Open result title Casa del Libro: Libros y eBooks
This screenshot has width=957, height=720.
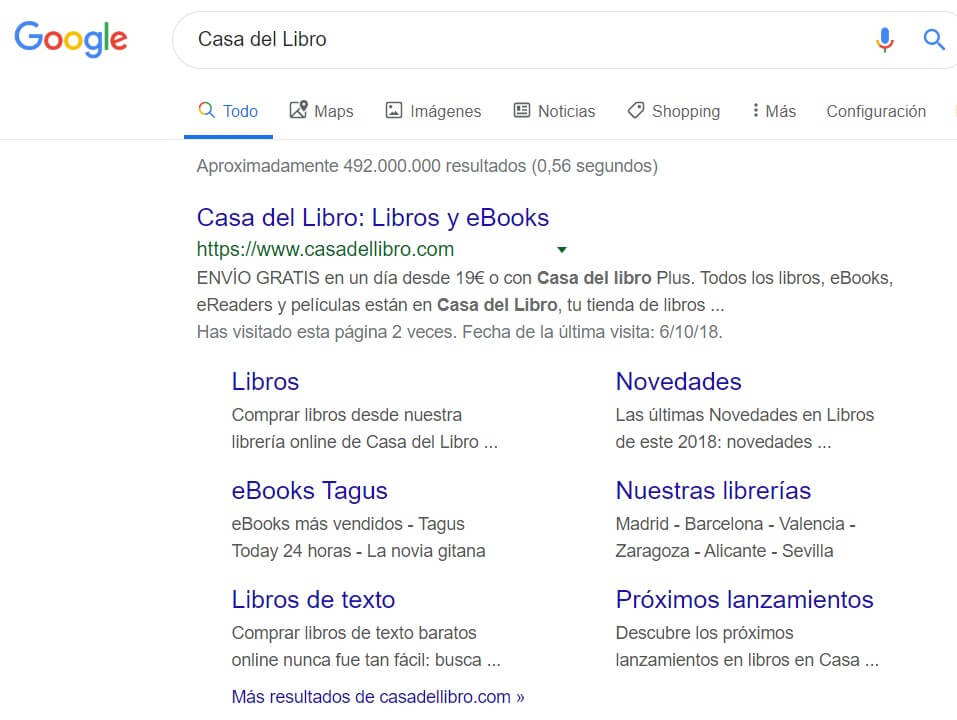click(x=373, y=218)
